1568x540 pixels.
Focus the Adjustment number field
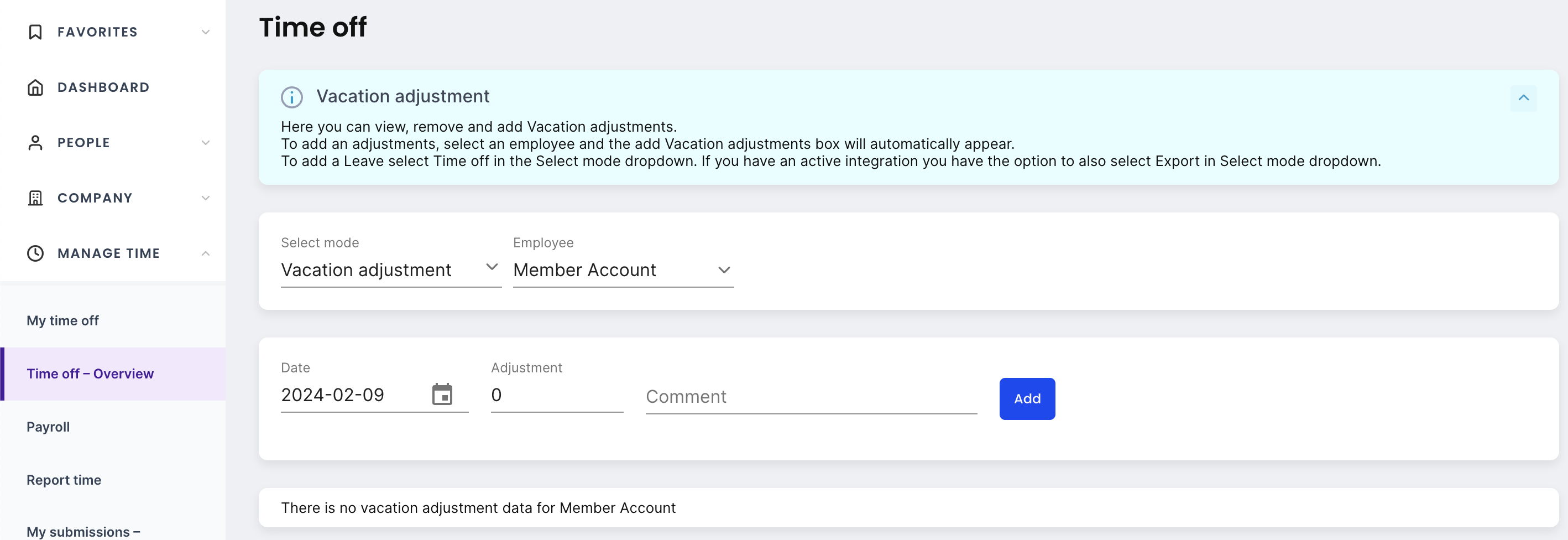pyautogui.click(x=556, y=396)
